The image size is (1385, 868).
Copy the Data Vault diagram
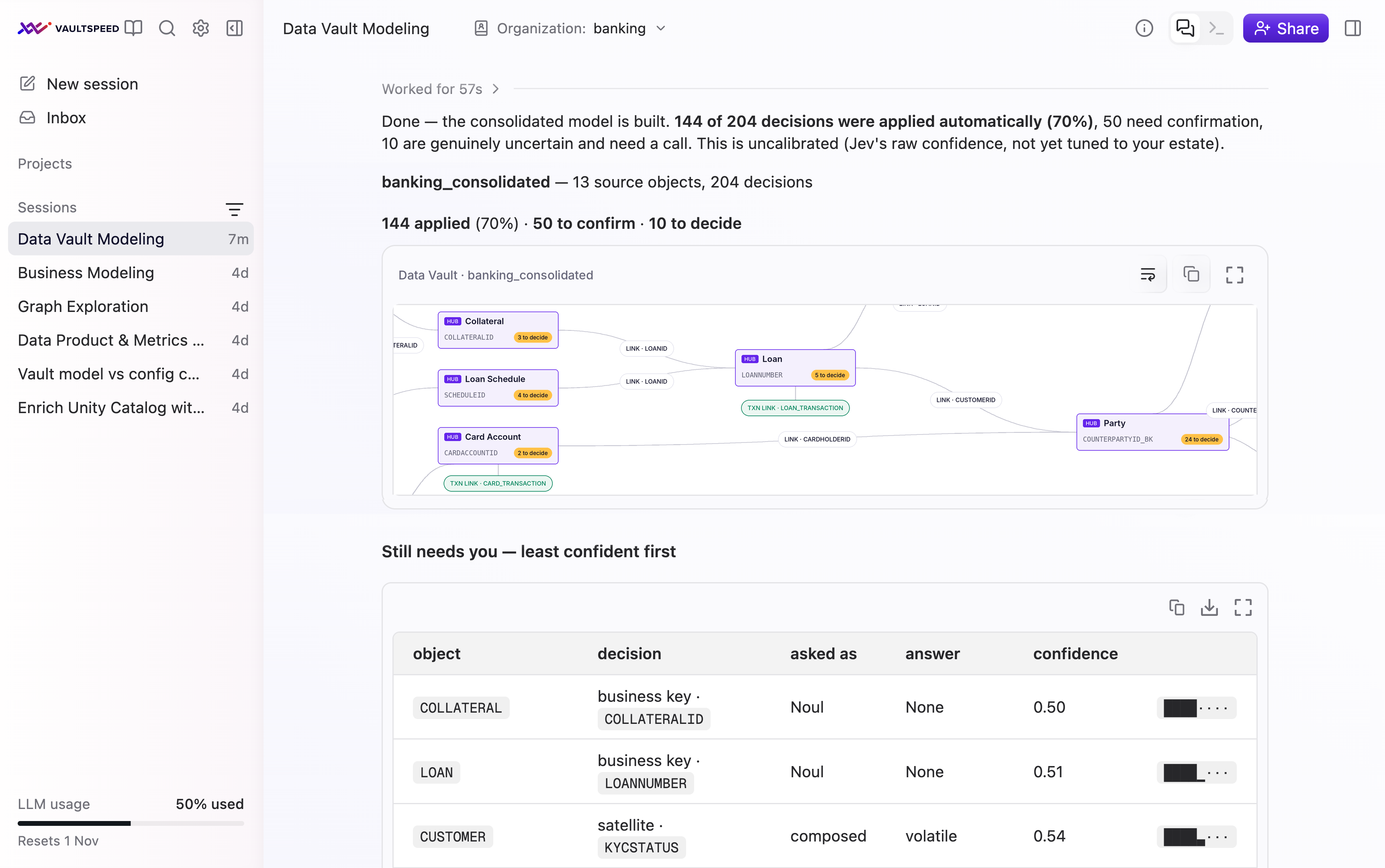[x=1191, y=274]
